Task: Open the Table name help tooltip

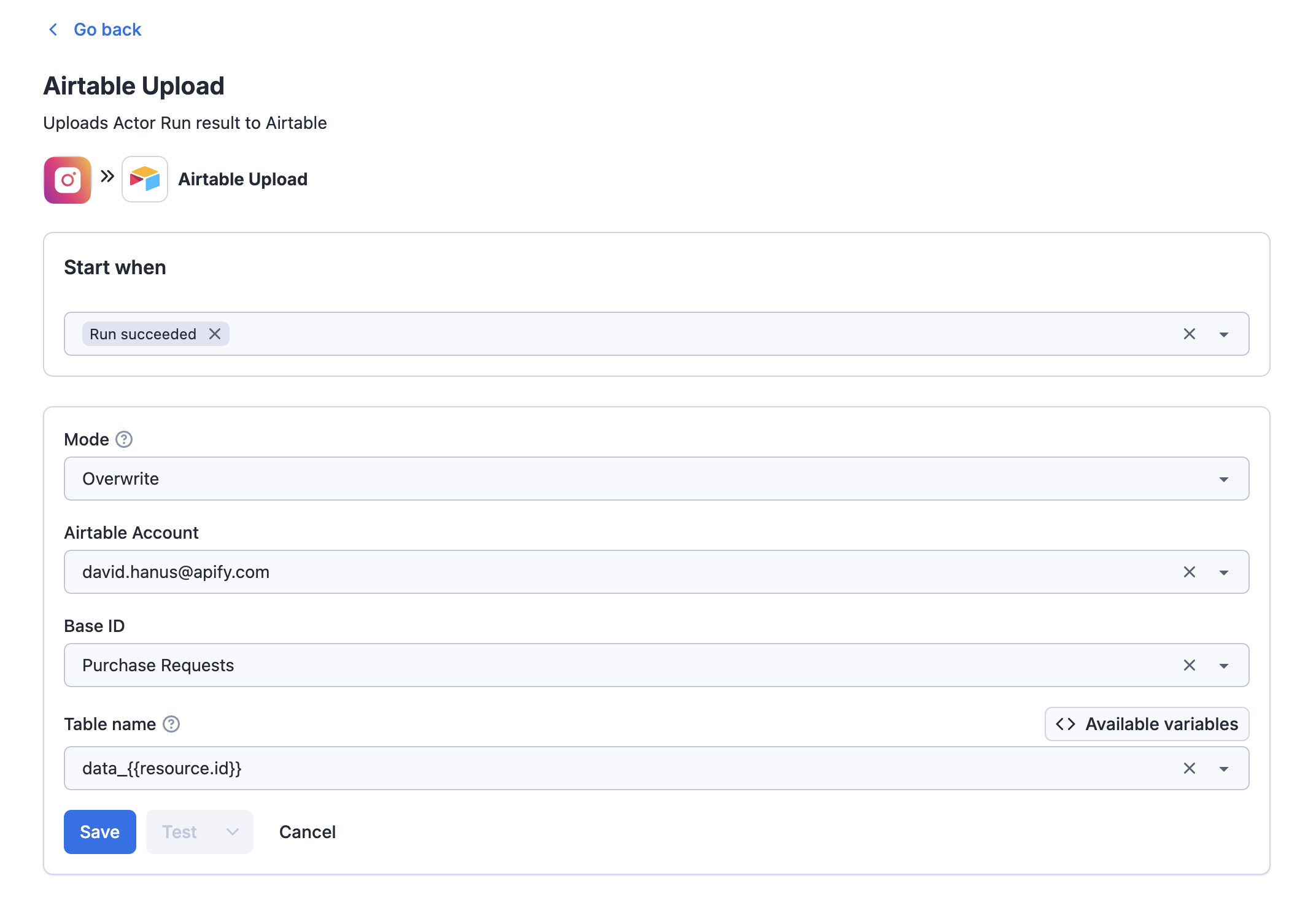Action: (171, 724)
